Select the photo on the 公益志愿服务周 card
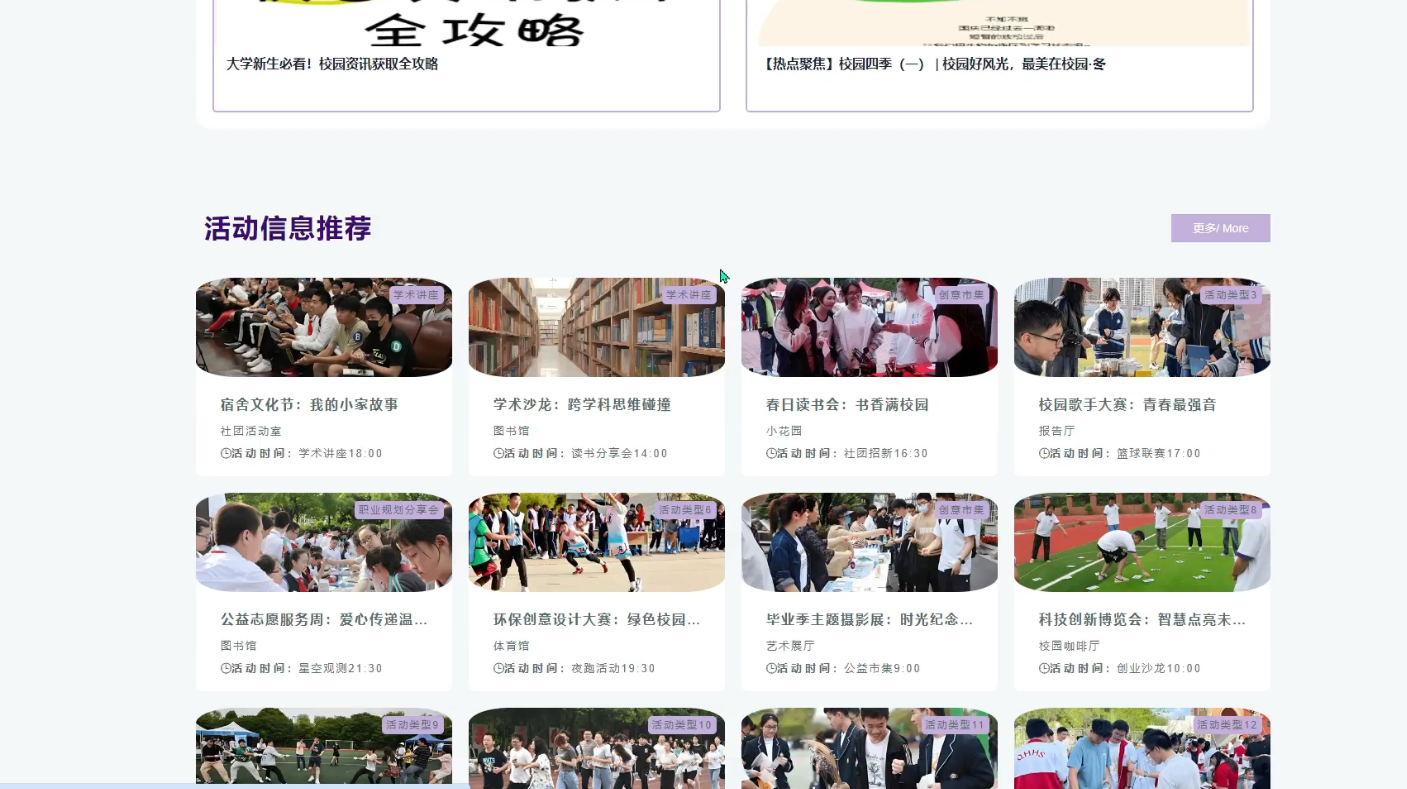The width and height of the screenshot is (1407, 789). [x=324, y=542]
